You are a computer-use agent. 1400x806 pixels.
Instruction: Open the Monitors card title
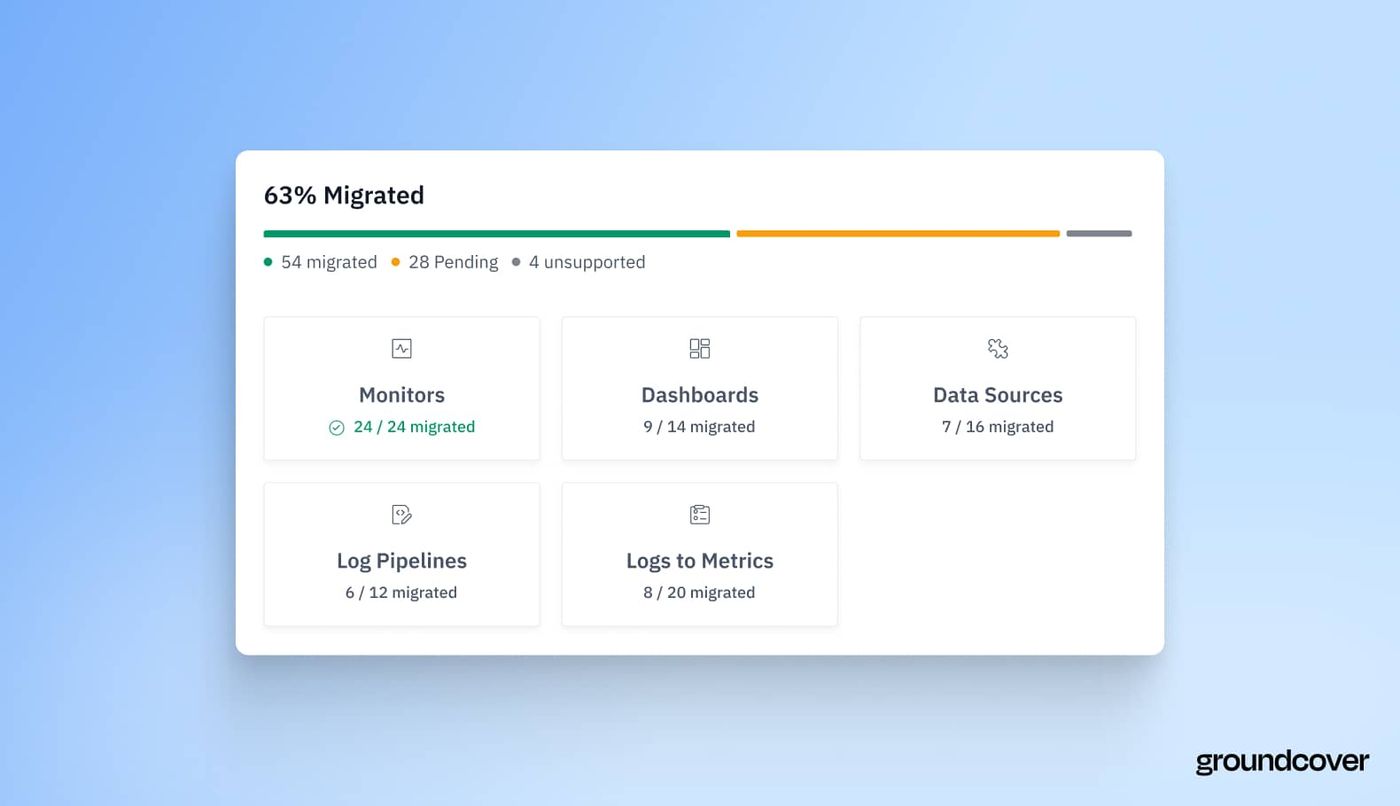pos(402,395)
